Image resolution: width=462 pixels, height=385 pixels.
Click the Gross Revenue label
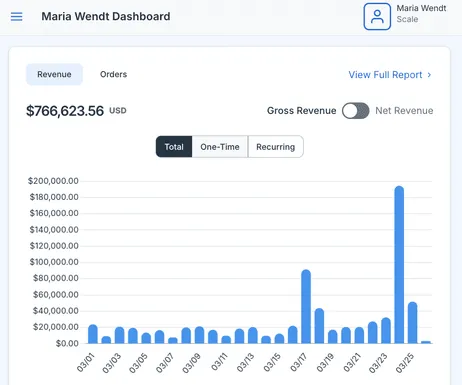click(301, 111)
